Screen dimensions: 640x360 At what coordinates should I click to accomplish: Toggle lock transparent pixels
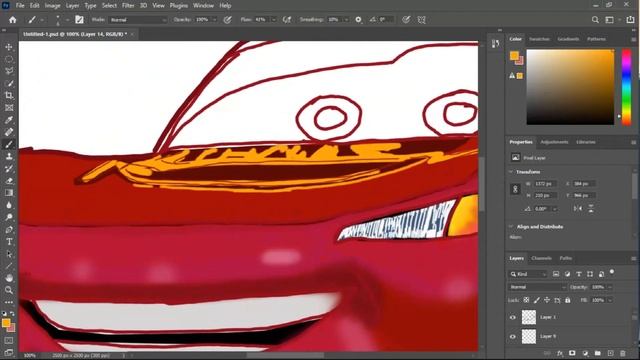tap(527, 300)
